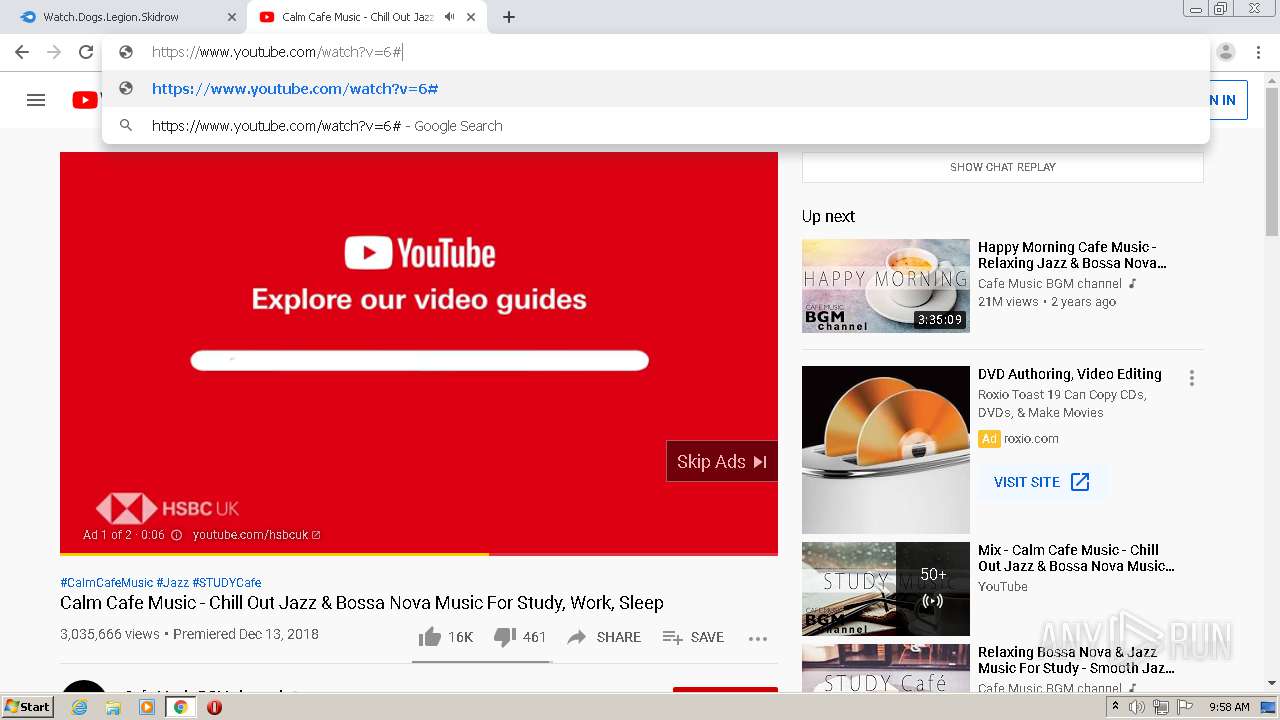Image resolution: width=1280 pixels, height=720 pixels.
Task: Choose the Google Search suggestion row
Action: (655, 126)
